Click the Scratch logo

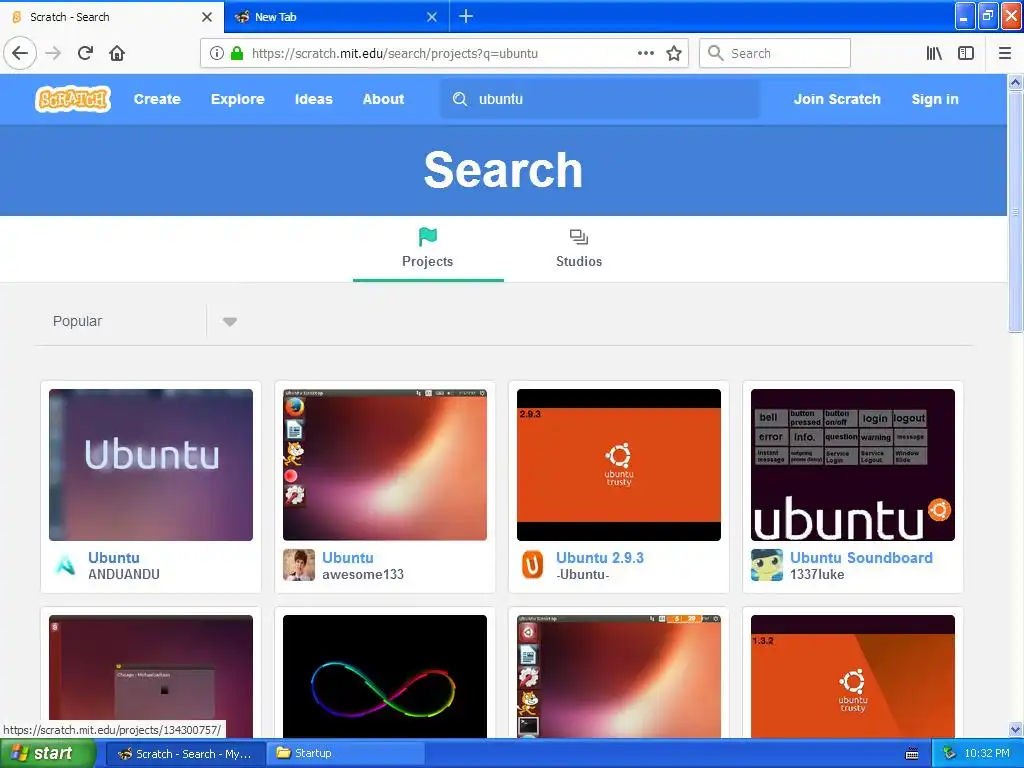(x=72, y=99)
